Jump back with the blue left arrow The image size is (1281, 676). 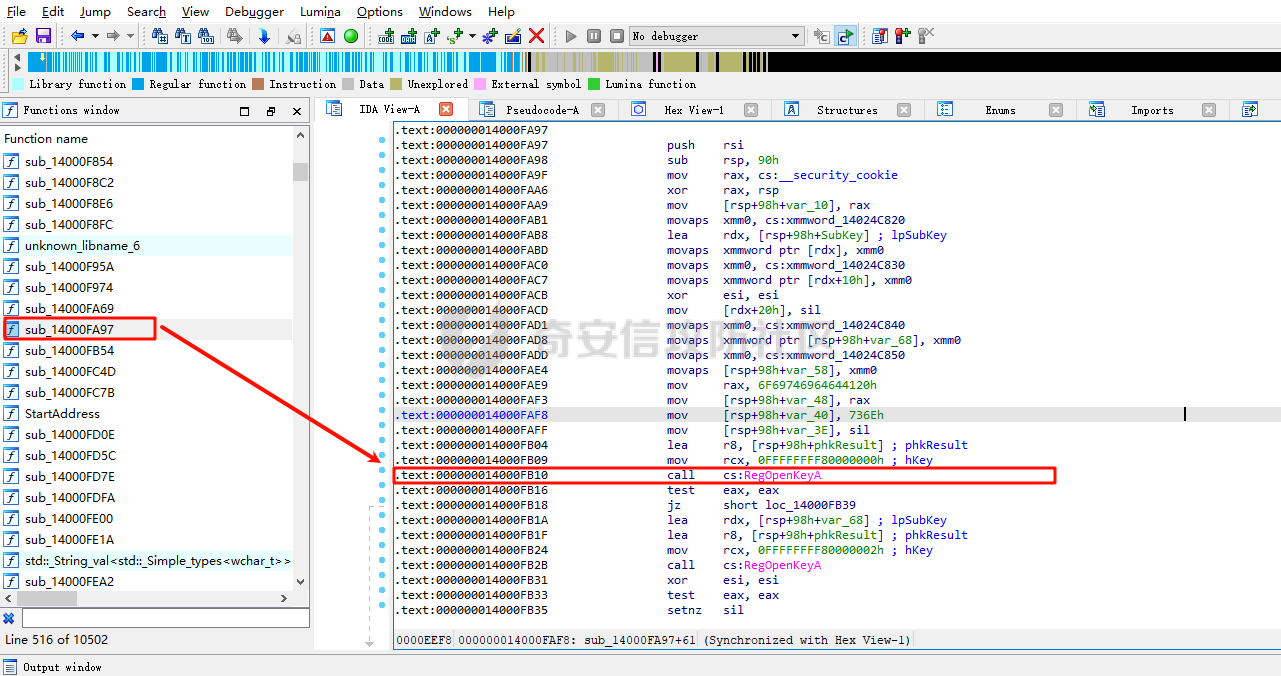(78, 36)
